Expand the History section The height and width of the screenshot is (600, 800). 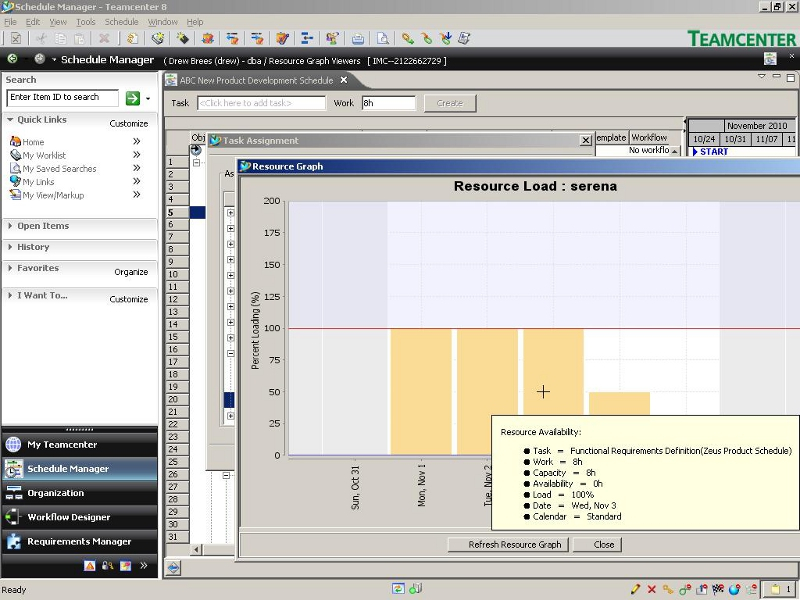[x=10, y=246]
